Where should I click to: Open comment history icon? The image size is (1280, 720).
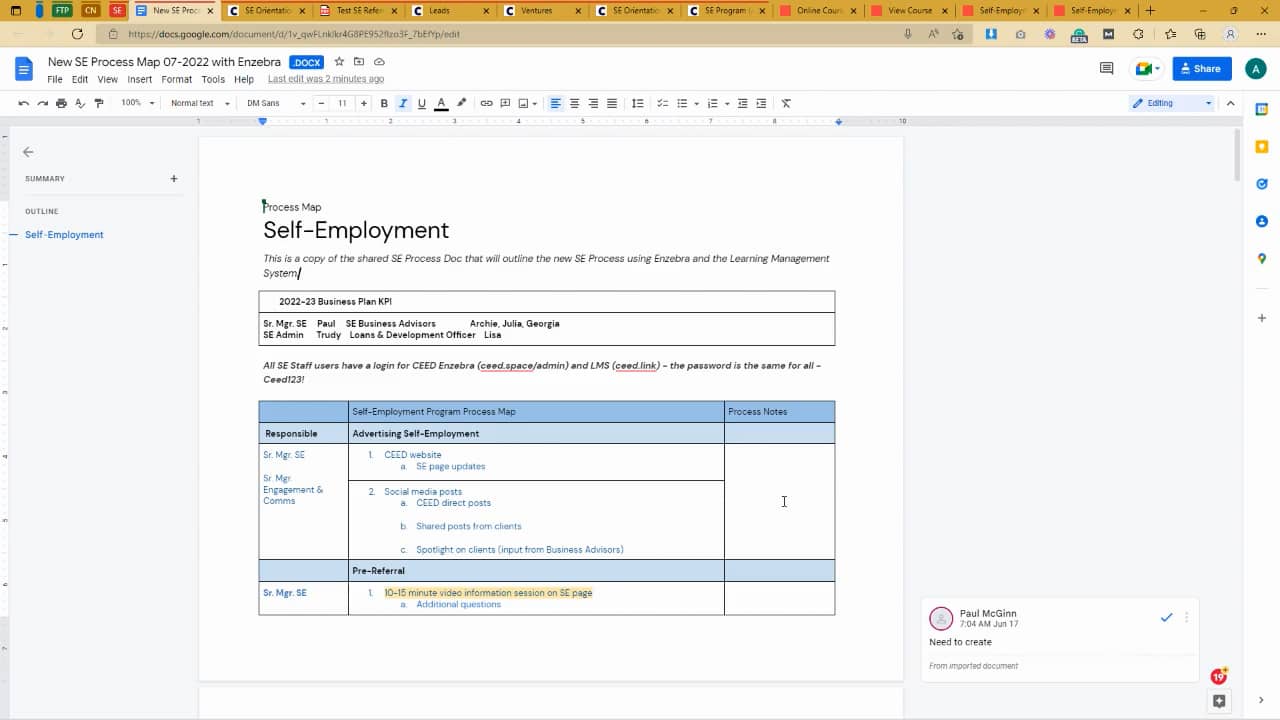pos(1106,68)
